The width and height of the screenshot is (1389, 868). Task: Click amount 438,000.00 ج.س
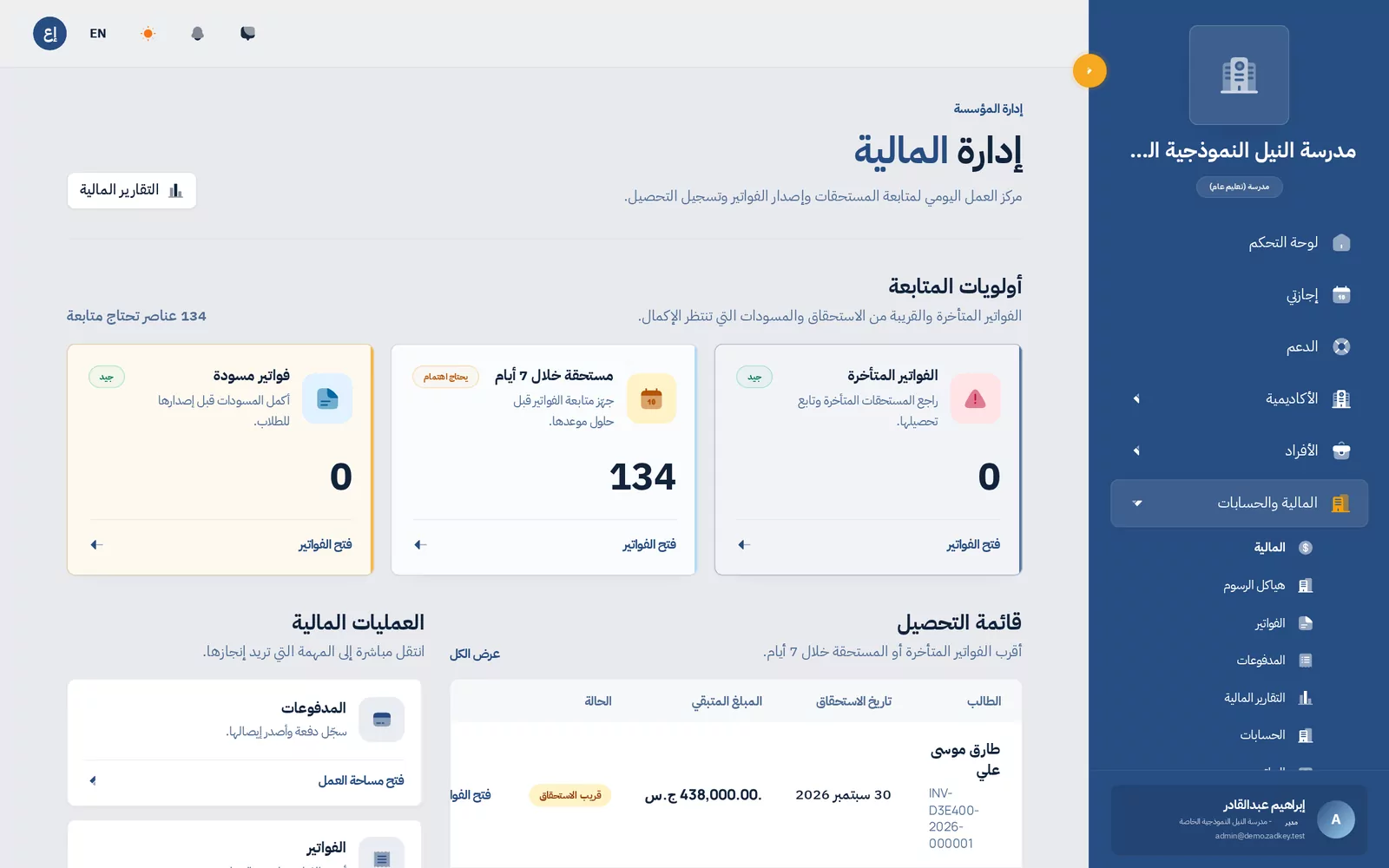point(703,795)
